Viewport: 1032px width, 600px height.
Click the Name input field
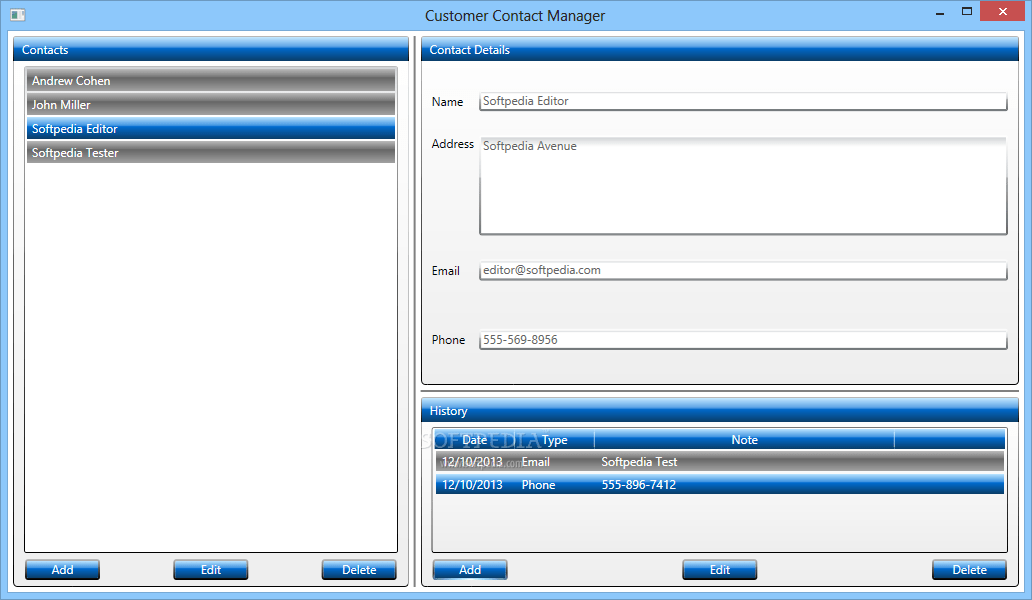coord(743,101)
